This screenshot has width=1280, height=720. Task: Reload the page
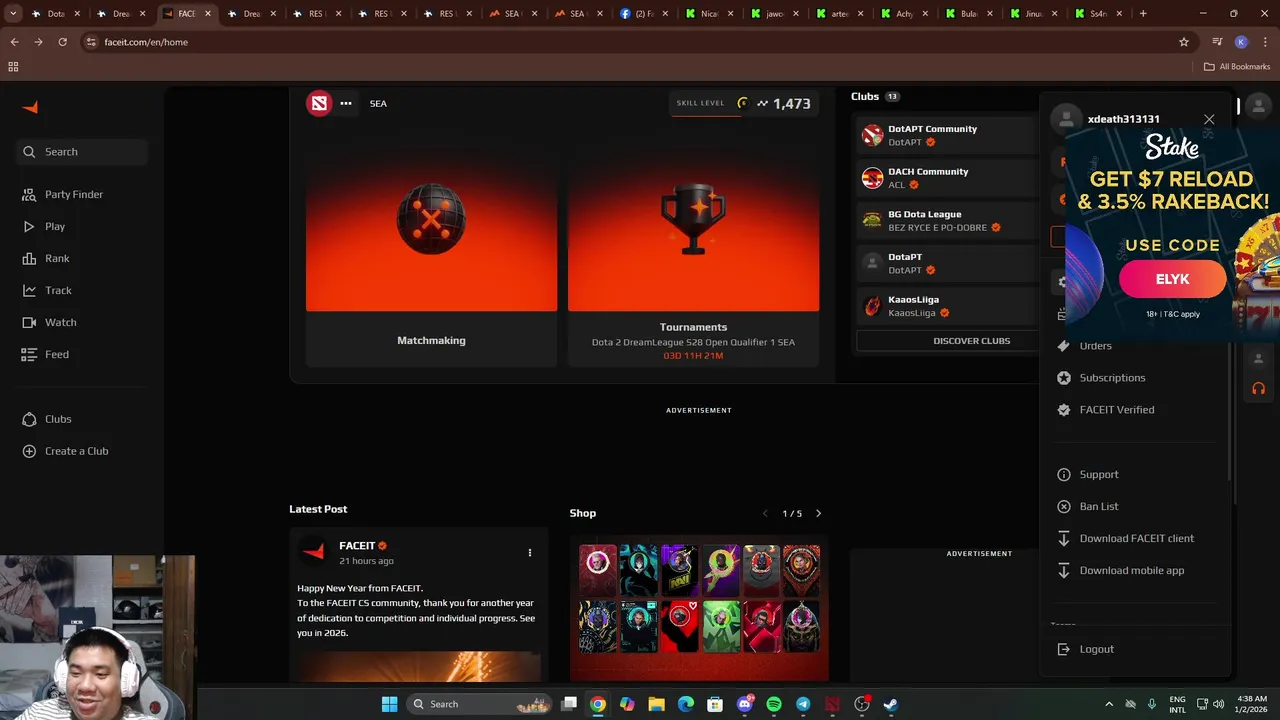pyautogui.click(x=62, y=42)
